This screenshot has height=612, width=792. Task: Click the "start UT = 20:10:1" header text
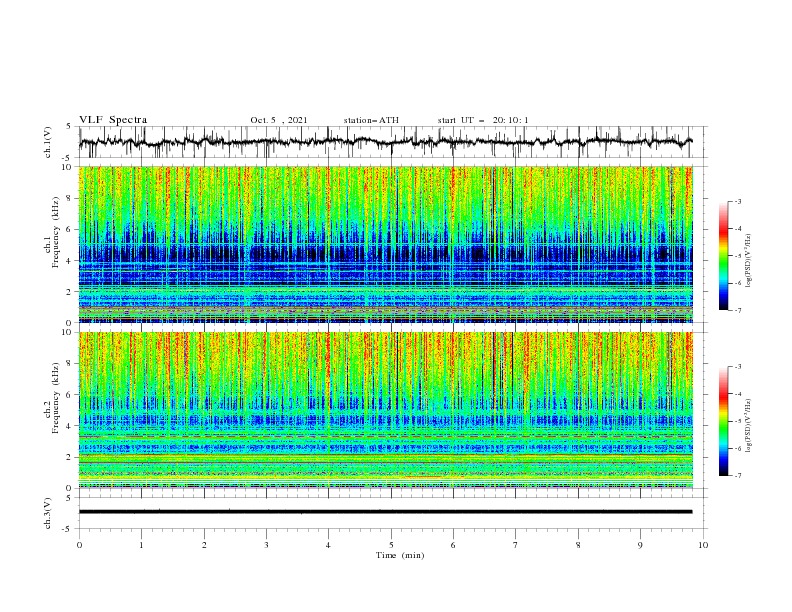tap(483, 120)
